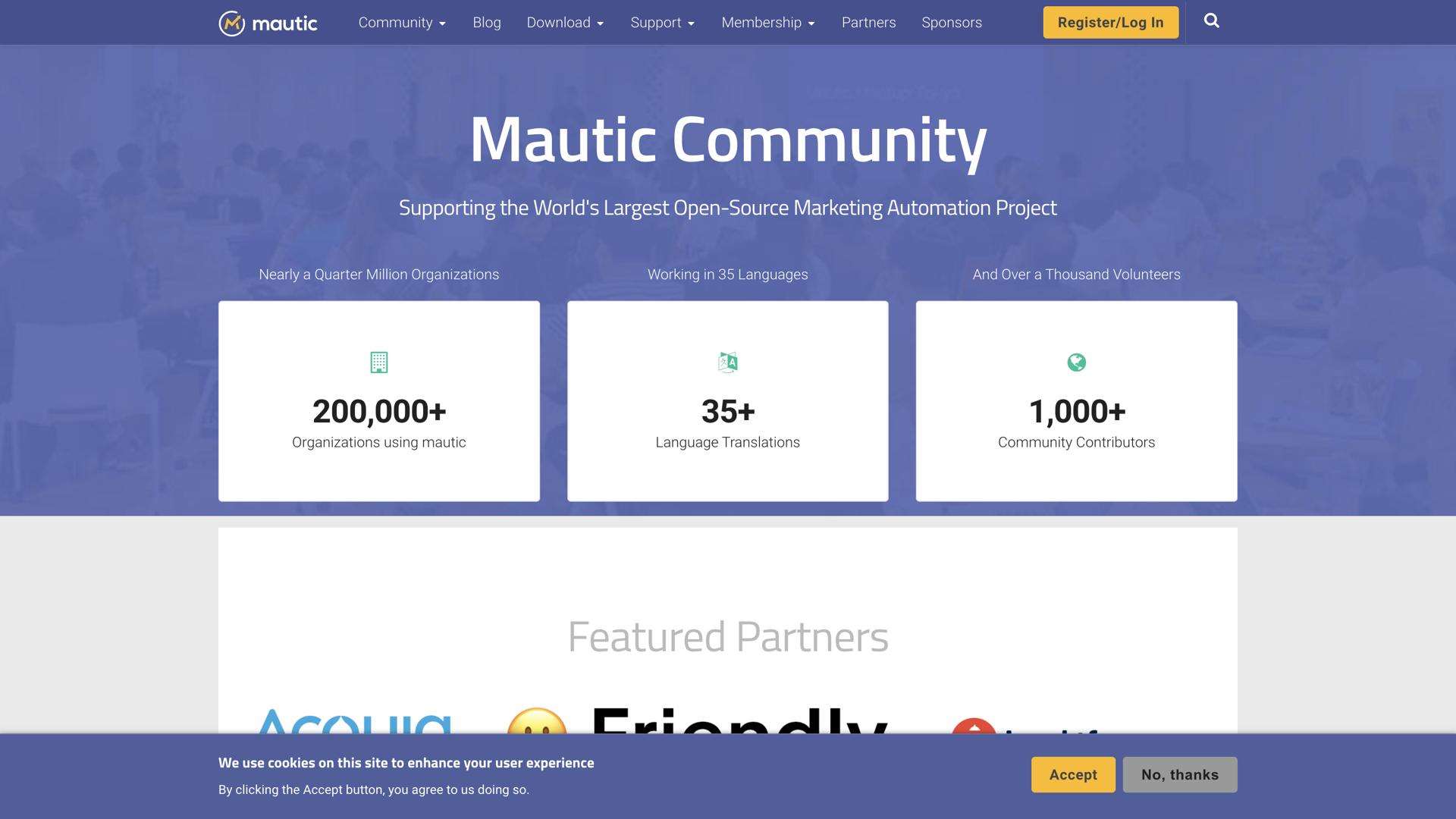1456x819 pixels.
Task: Click the building icon above 200,000+
Action: click(379, 362)
